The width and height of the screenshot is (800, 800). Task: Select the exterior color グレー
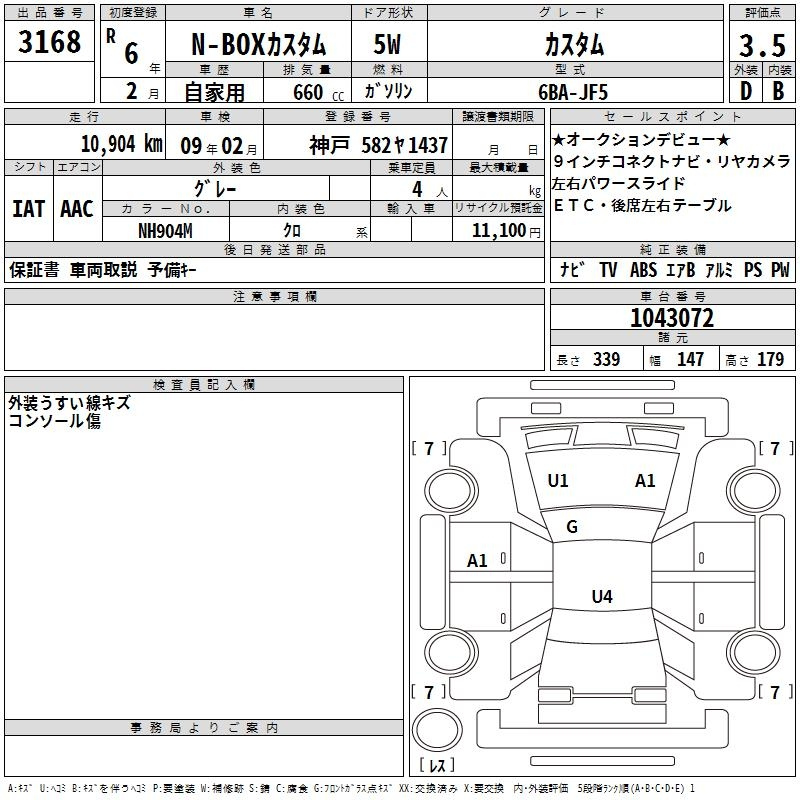point(215,189)
